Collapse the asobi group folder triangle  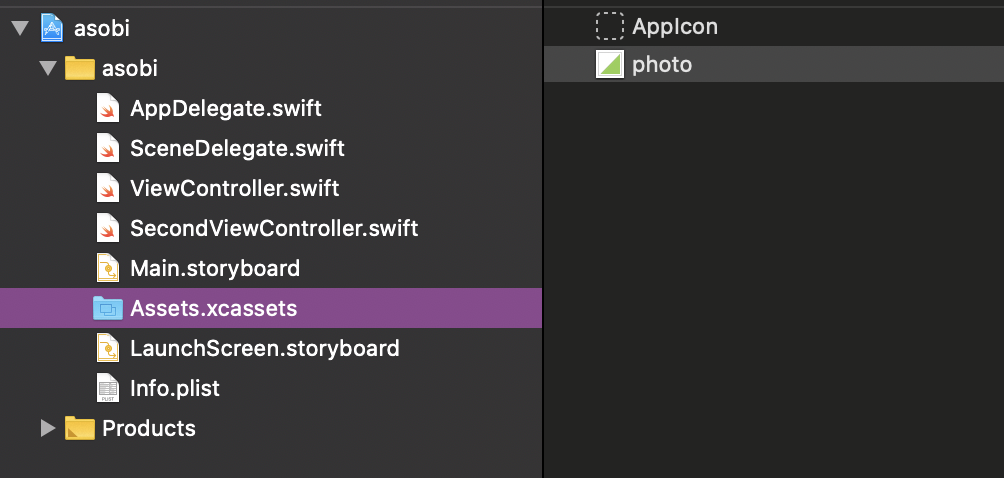click(x=47, y=68)
